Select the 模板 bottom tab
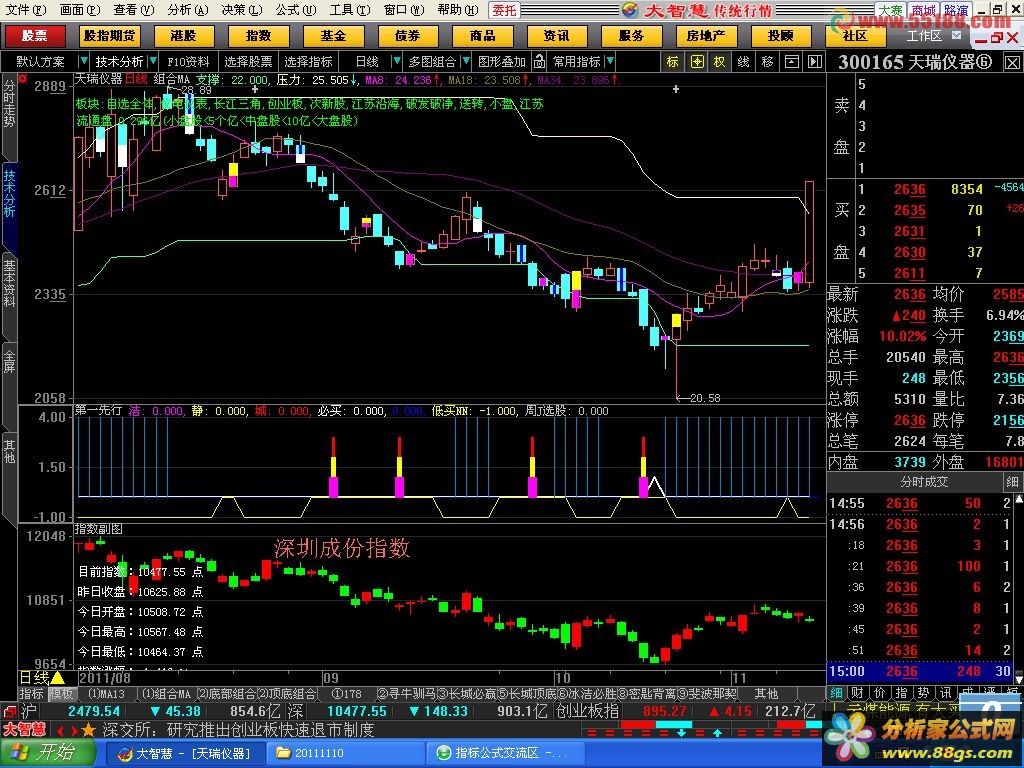This screenshot has width=1024, height=768. click(x=61, y=694)
